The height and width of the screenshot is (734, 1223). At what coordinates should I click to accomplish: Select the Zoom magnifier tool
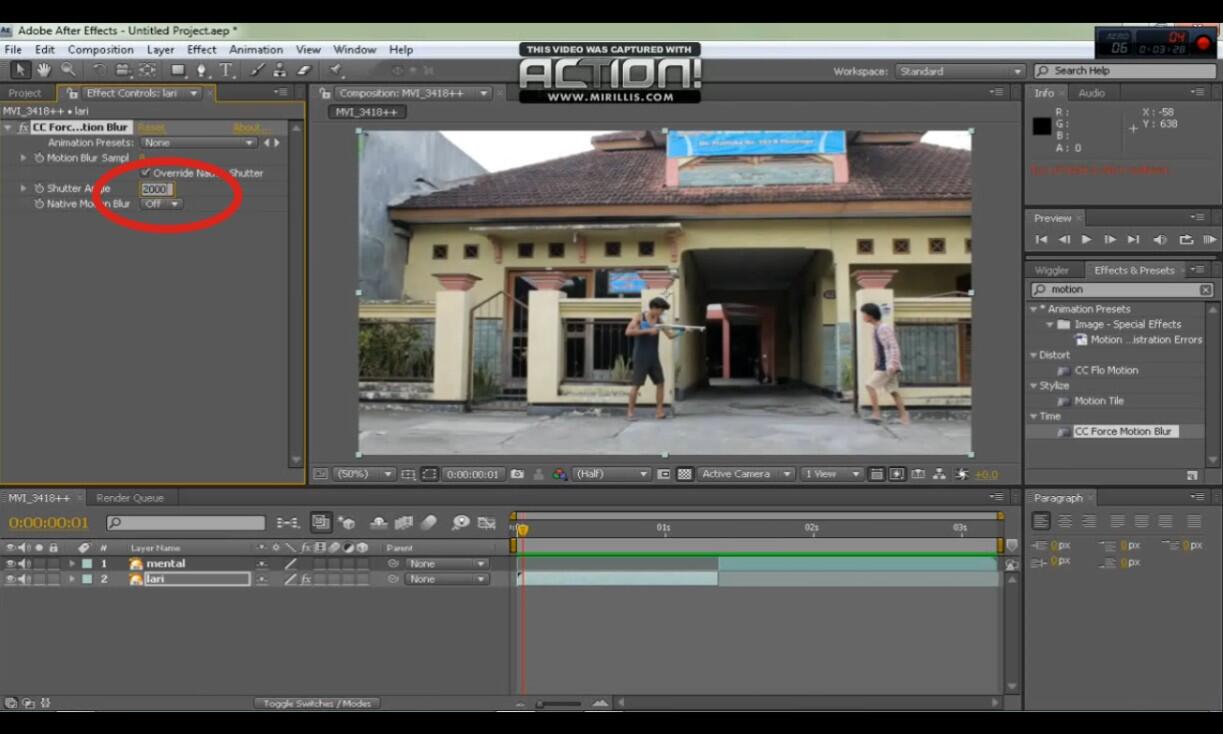68,70
